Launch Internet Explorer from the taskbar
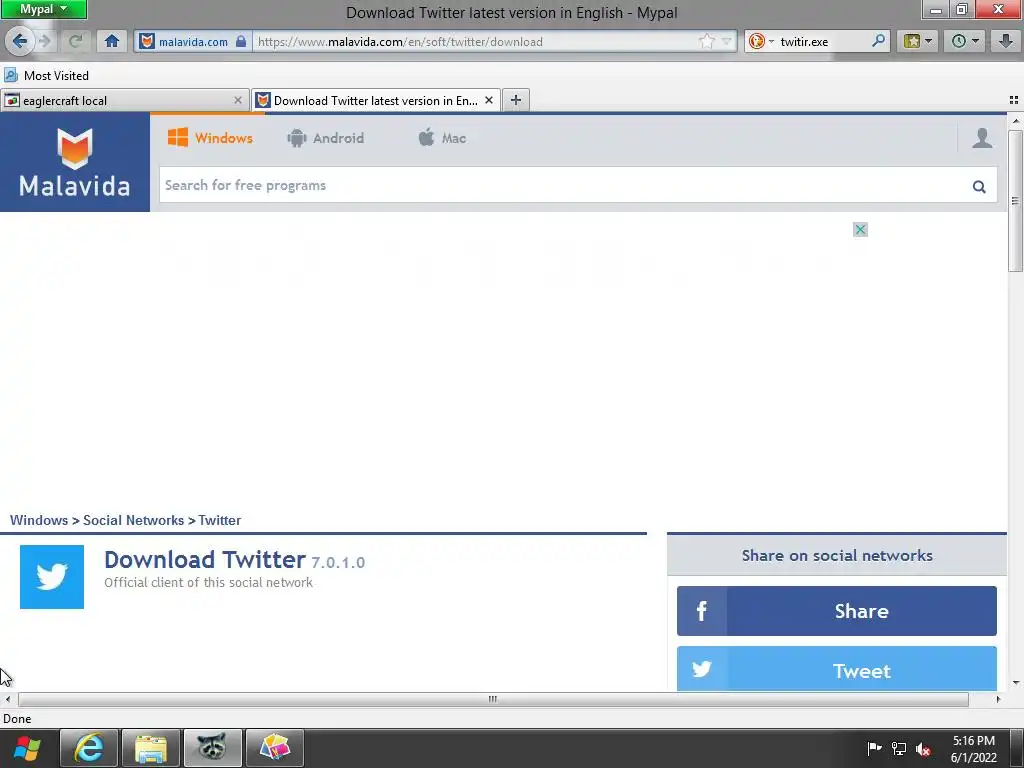The height and width of the screenshot is (768, 1024). tap(89, 748)
